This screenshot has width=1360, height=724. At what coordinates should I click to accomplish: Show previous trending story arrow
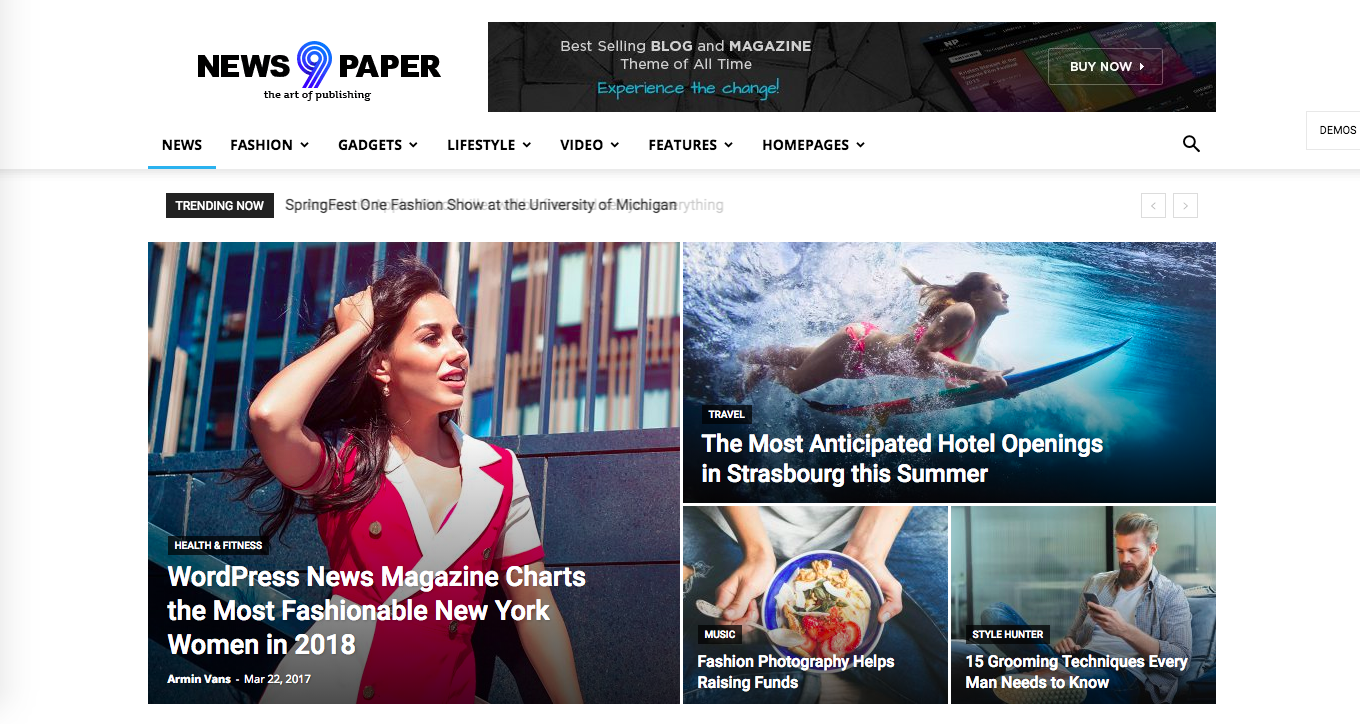pos(1154,206)
